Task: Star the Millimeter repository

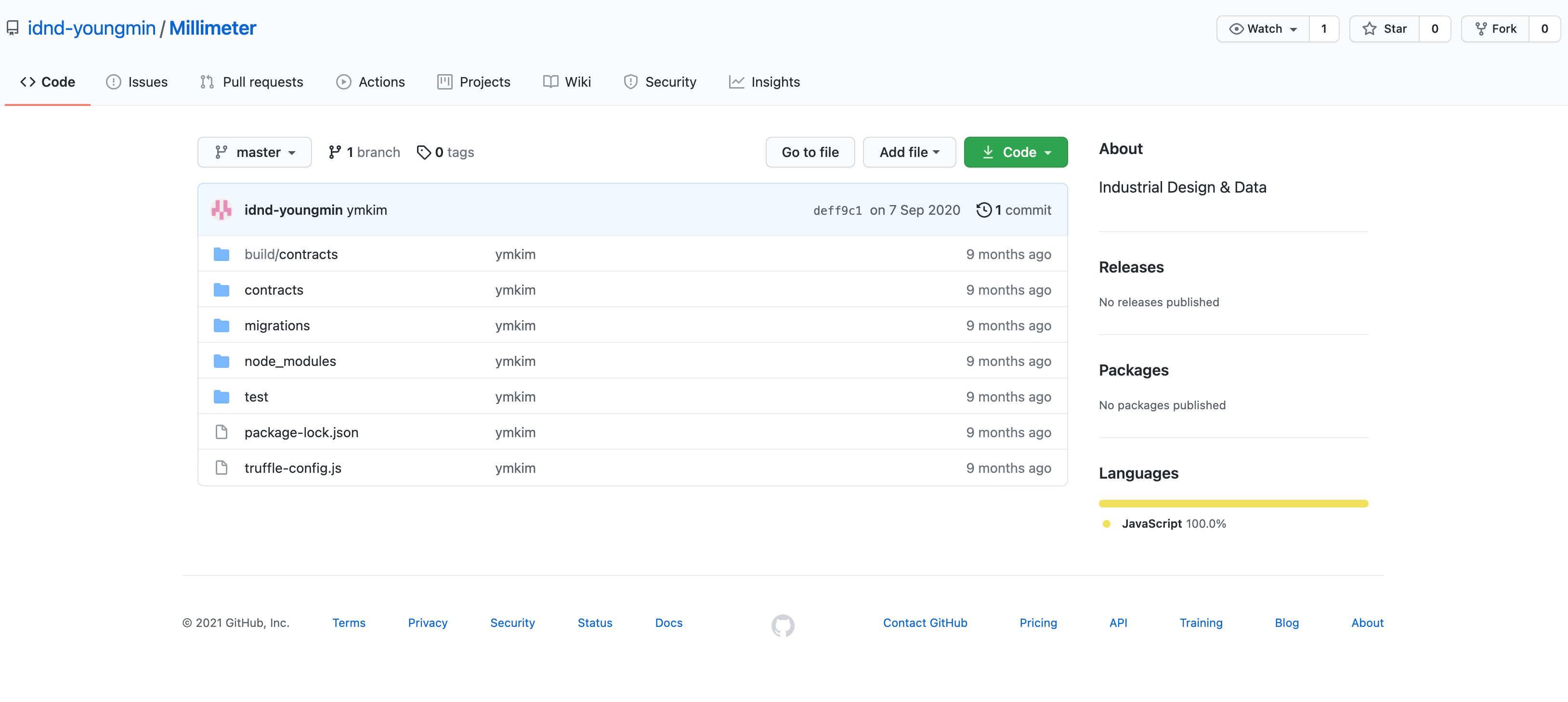Action: [1384, 28]
